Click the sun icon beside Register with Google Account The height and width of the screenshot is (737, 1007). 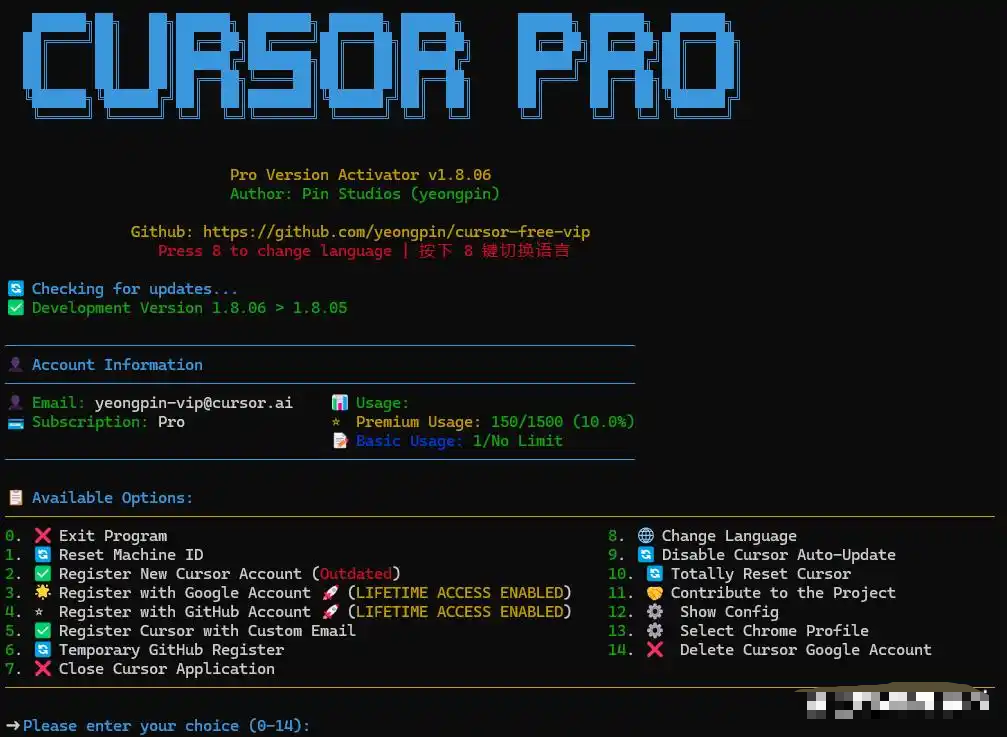[x=42, y=592]
